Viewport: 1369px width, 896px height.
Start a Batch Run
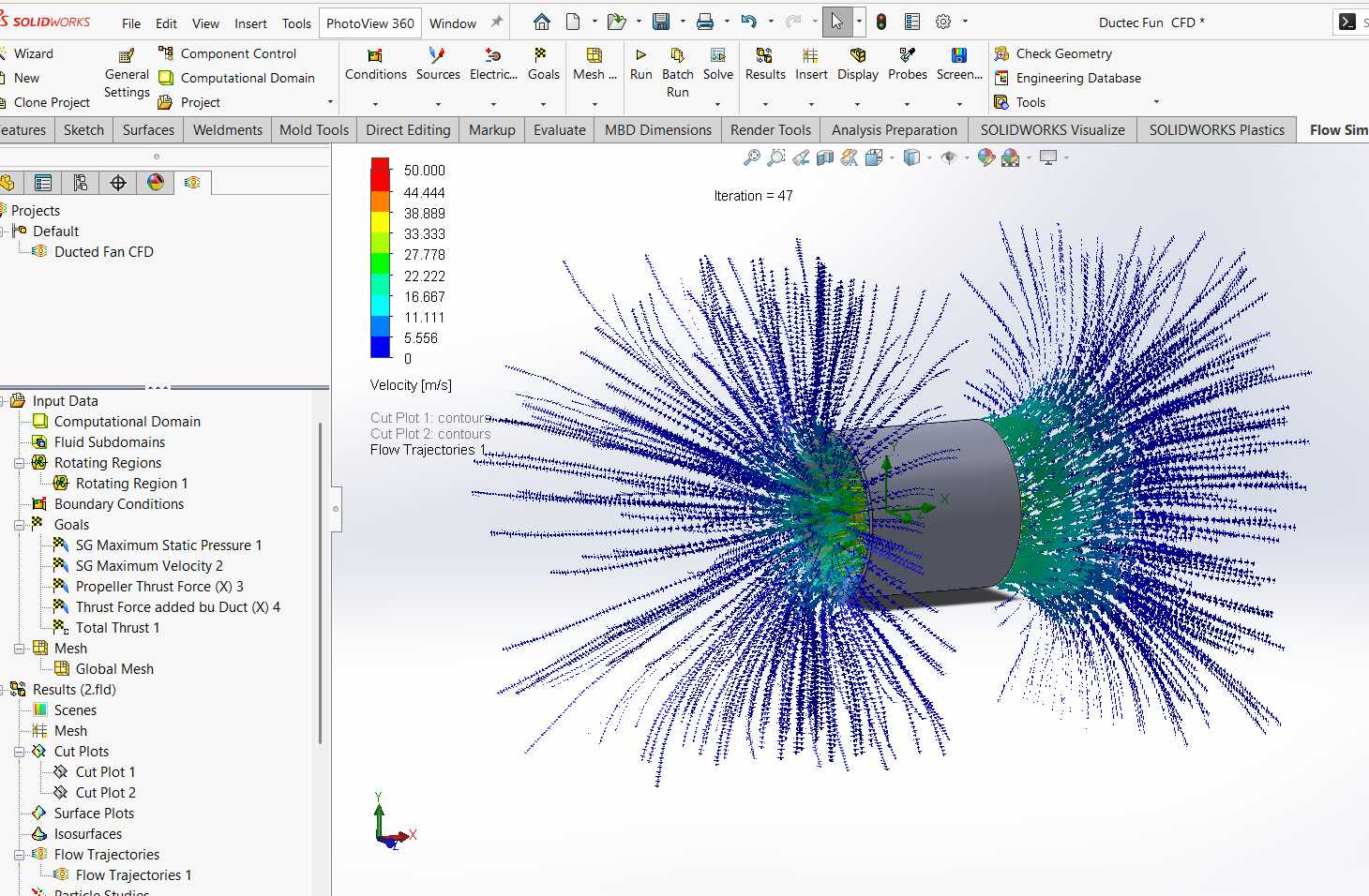point(677,73)
